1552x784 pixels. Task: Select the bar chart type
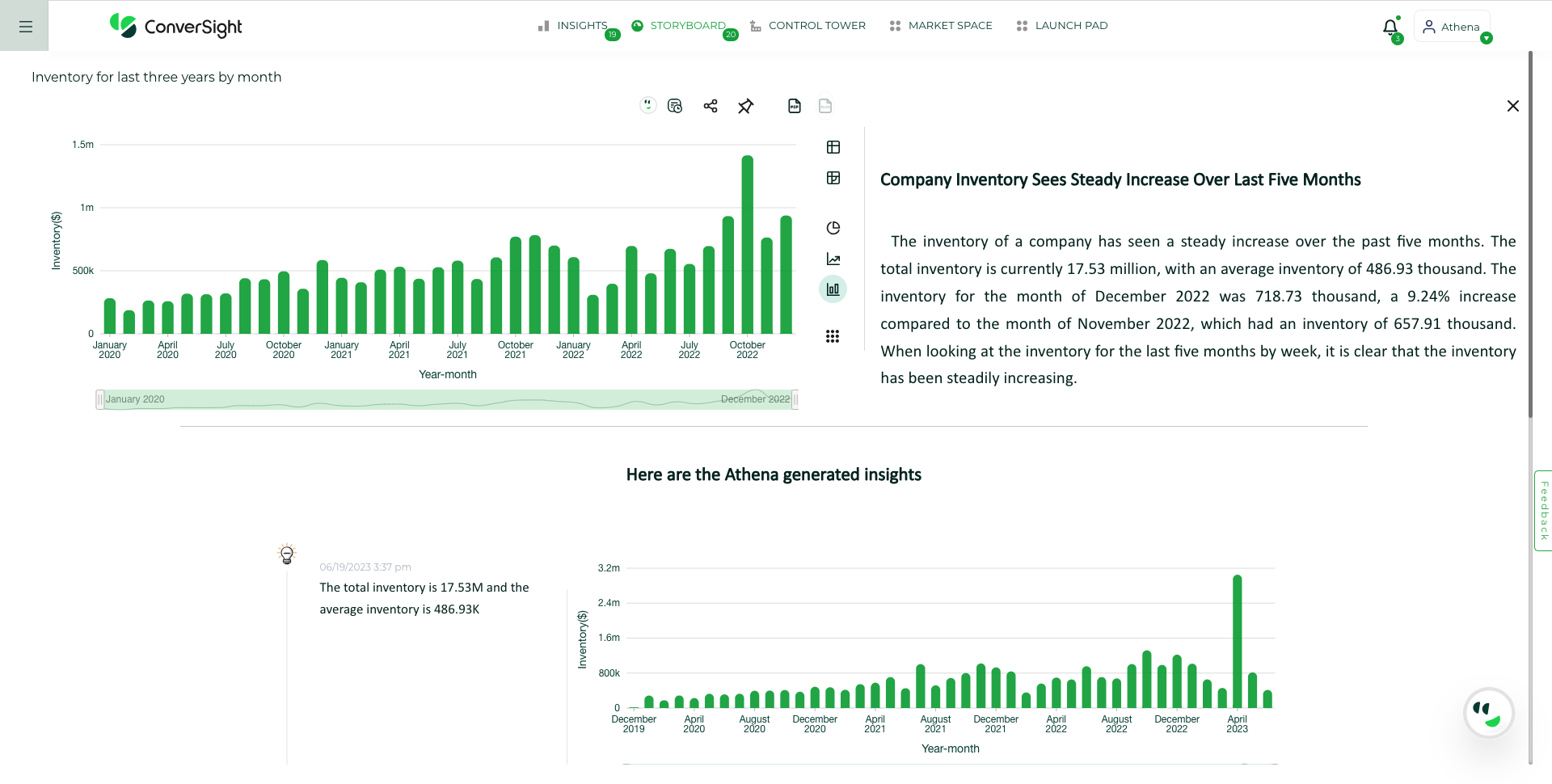click(833, 289)
